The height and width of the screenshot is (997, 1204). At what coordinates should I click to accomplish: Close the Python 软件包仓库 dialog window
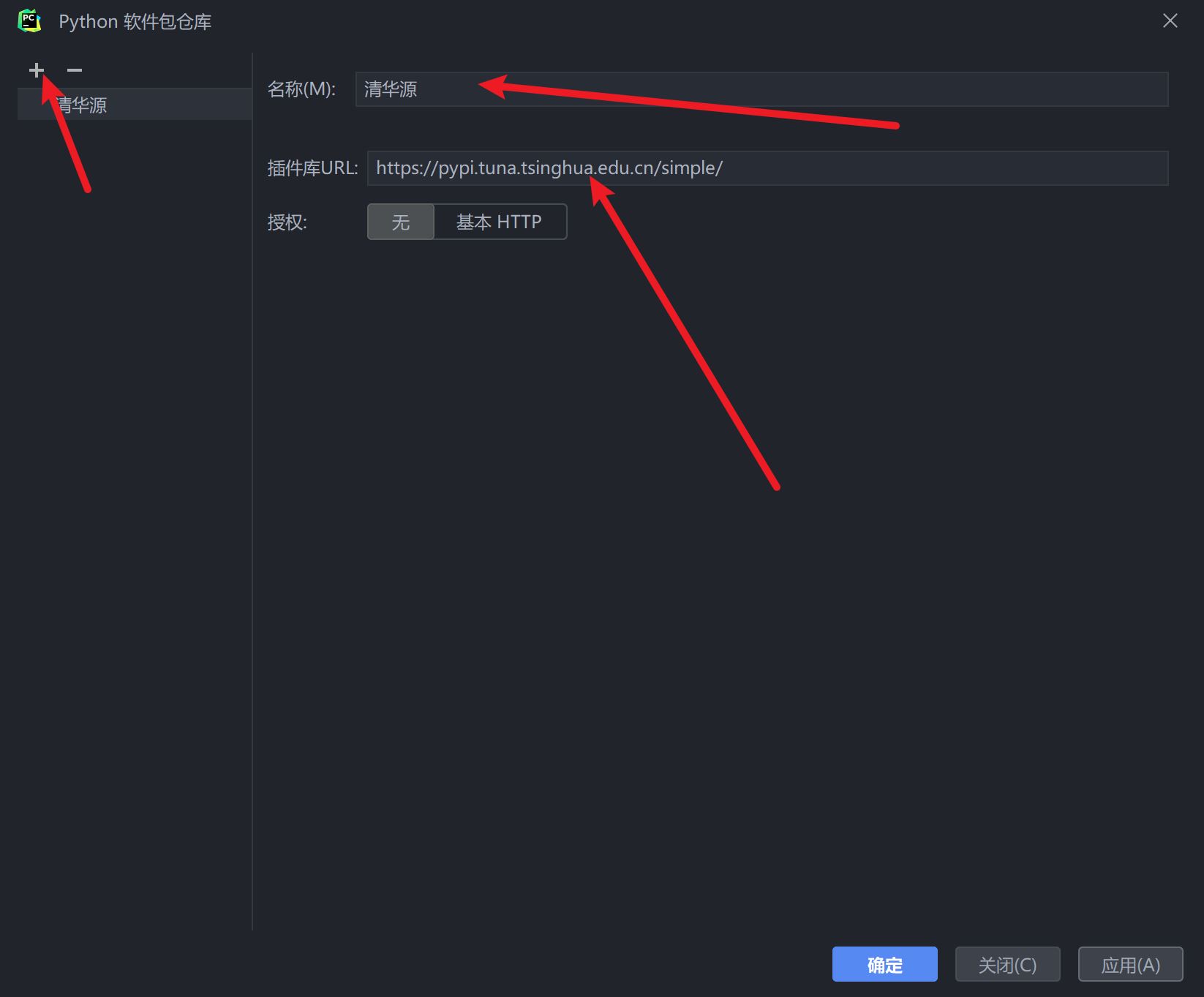[x=1170, y=21]
